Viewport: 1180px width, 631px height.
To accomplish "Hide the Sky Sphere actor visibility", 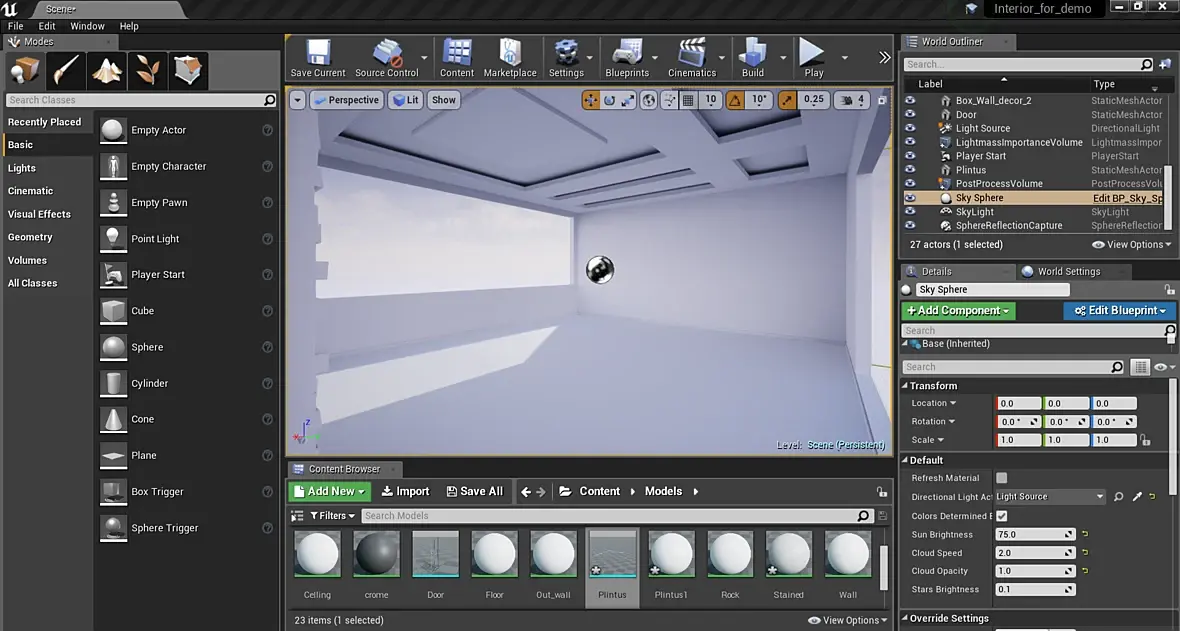I will click(x=910, y=198).
